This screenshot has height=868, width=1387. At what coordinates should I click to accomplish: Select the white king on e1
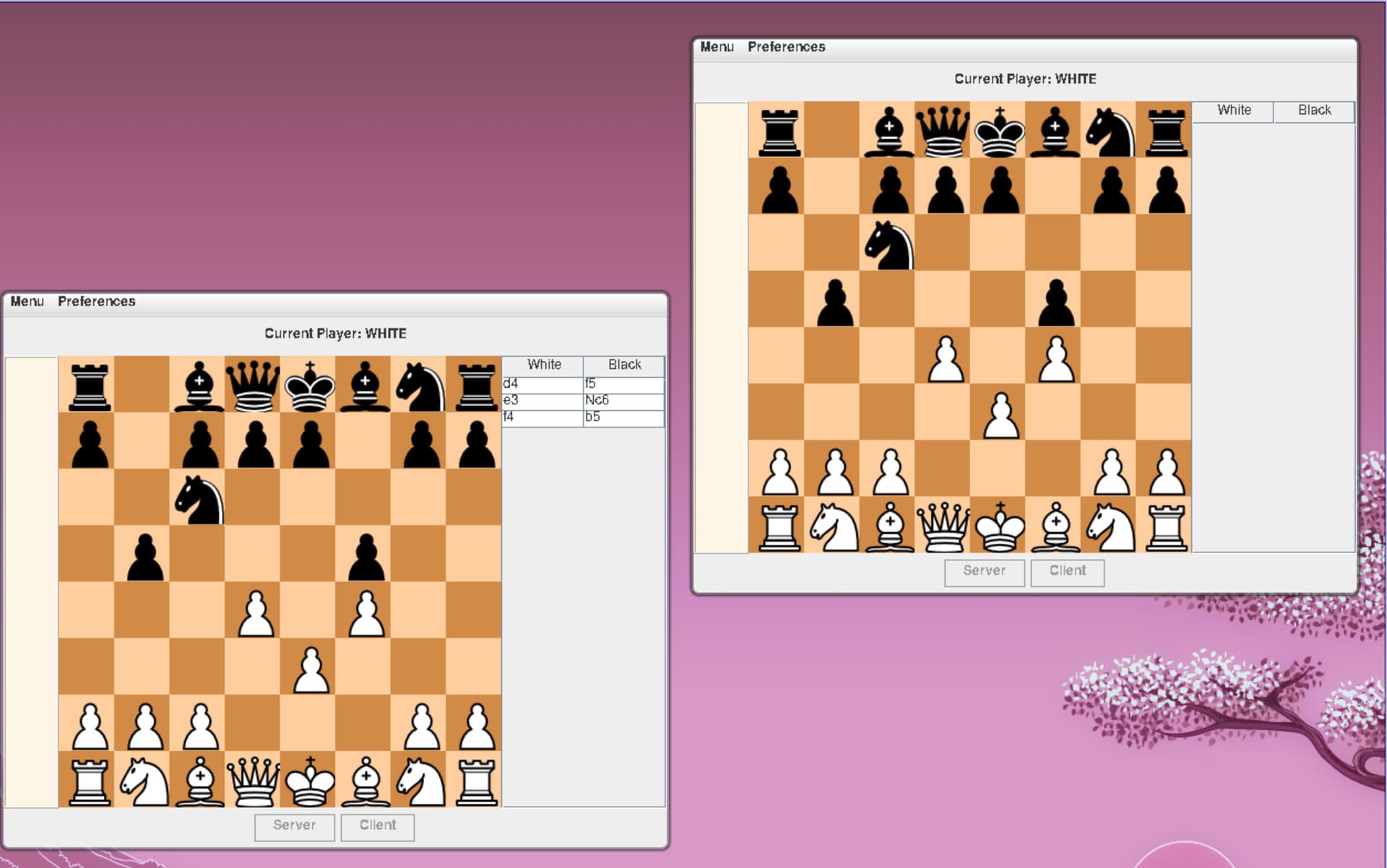311,780
